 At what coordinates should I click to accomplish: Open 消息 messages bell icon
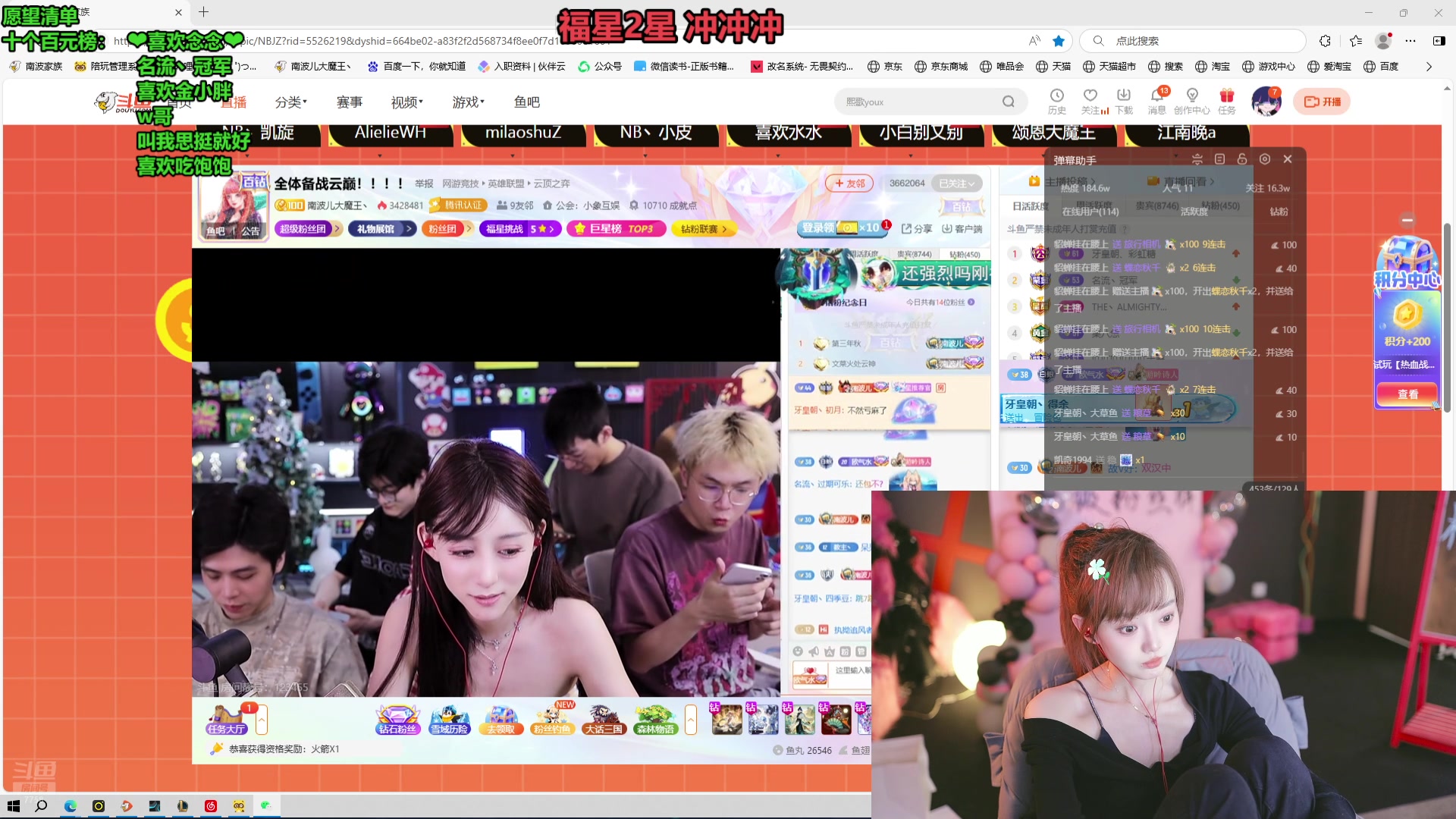[x=1156, y=96]
